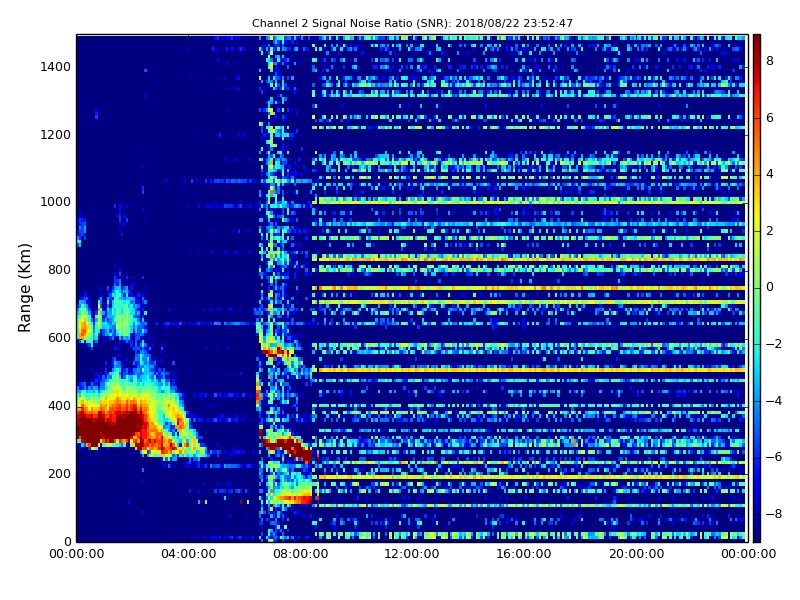Click the 1000 range tick label
Image resolution: width=800 pixels, height=600 pixels.
pyautogui.click(x=56, y=202)
